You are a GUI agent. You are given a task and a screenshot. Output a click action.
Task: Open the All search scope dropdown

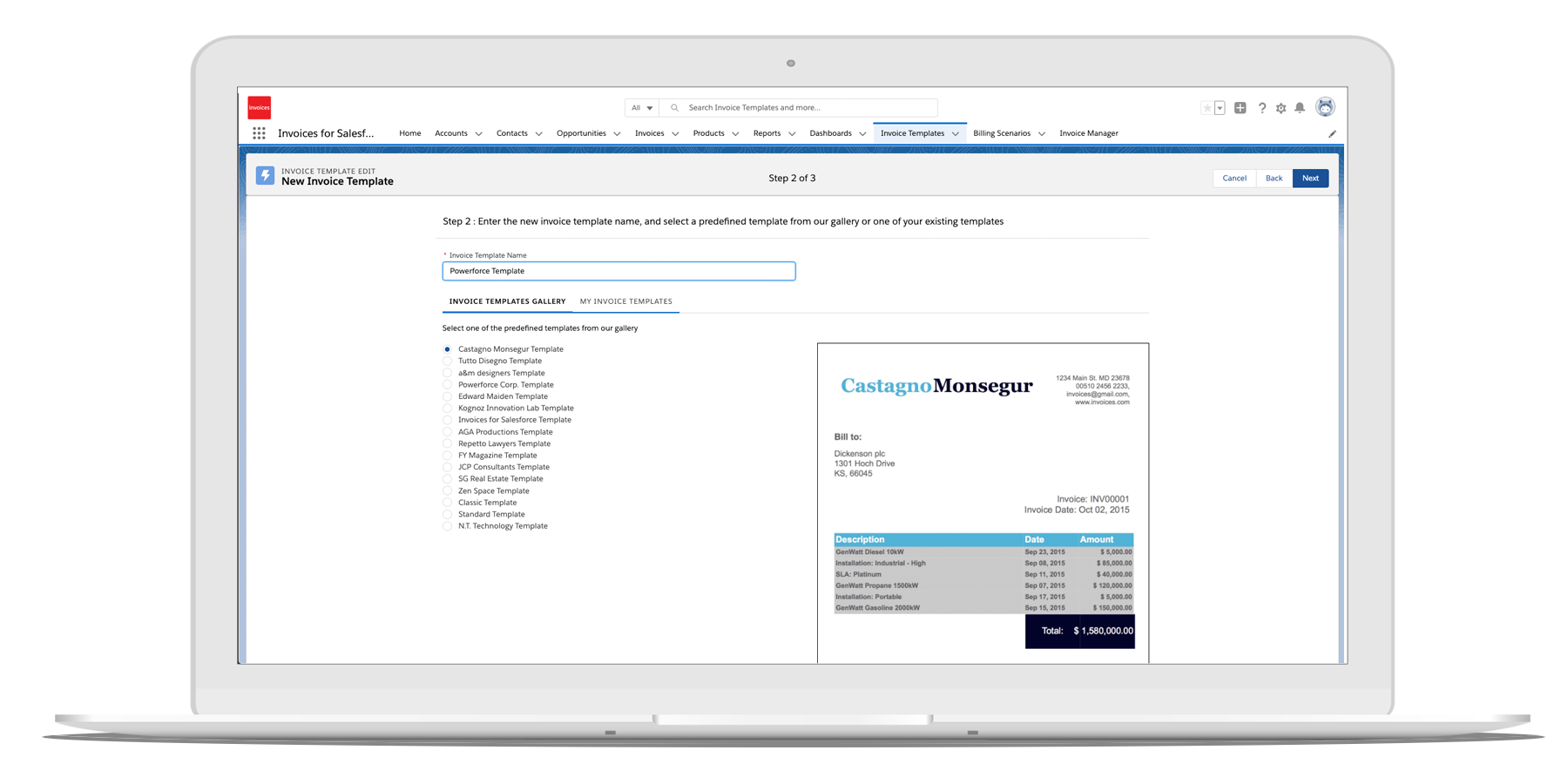coord(642,108)
